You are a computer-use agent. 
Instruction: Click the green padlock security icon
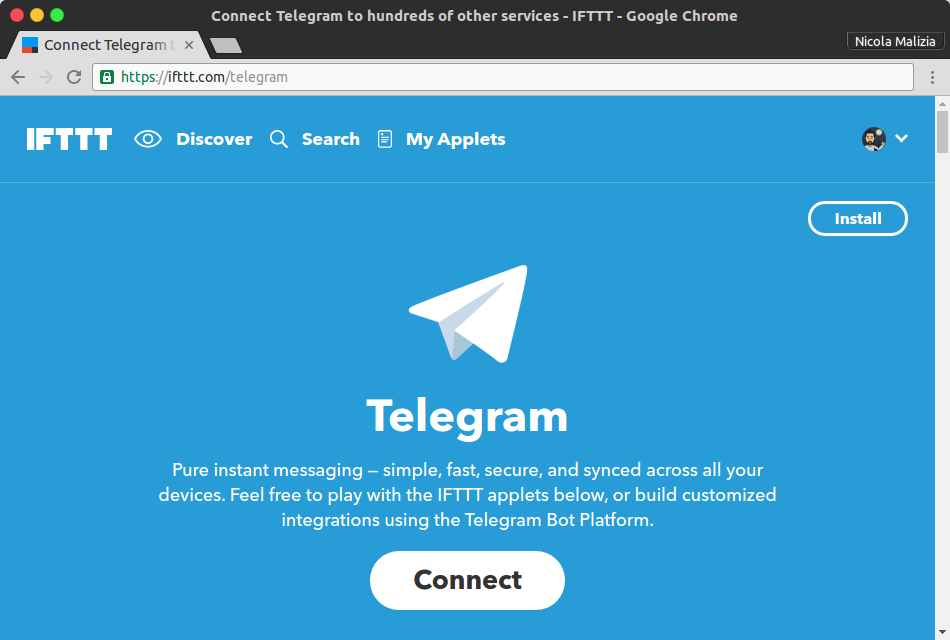click(x=107, y=77)
